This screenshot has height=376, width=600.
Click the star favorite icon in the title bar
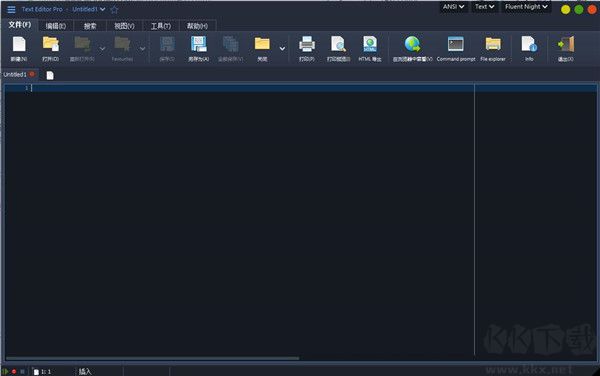click(x=114, y=10)
